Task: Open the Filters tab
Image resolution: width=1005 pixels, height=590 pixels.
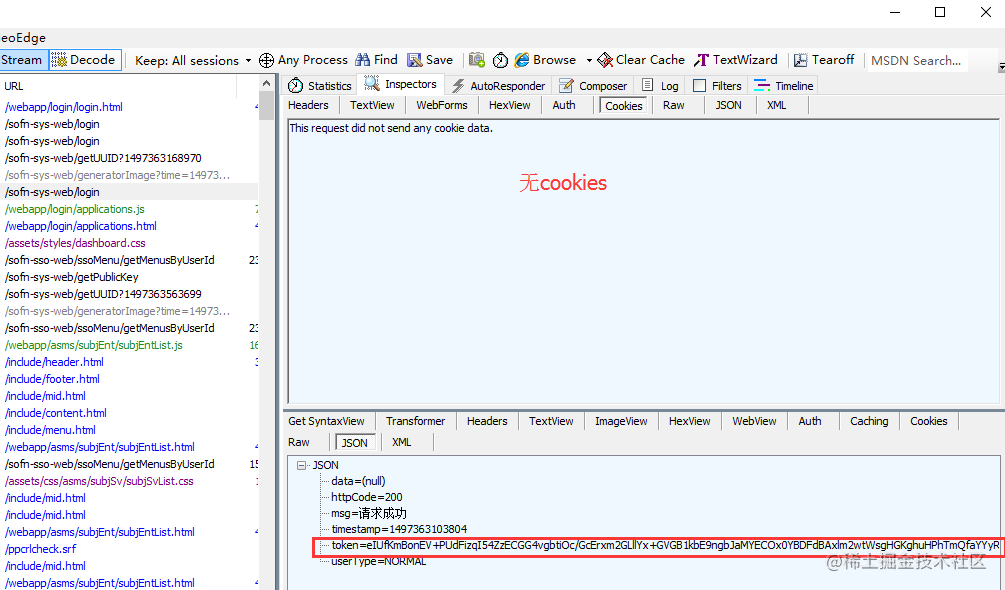Action: tap(717, 85)
